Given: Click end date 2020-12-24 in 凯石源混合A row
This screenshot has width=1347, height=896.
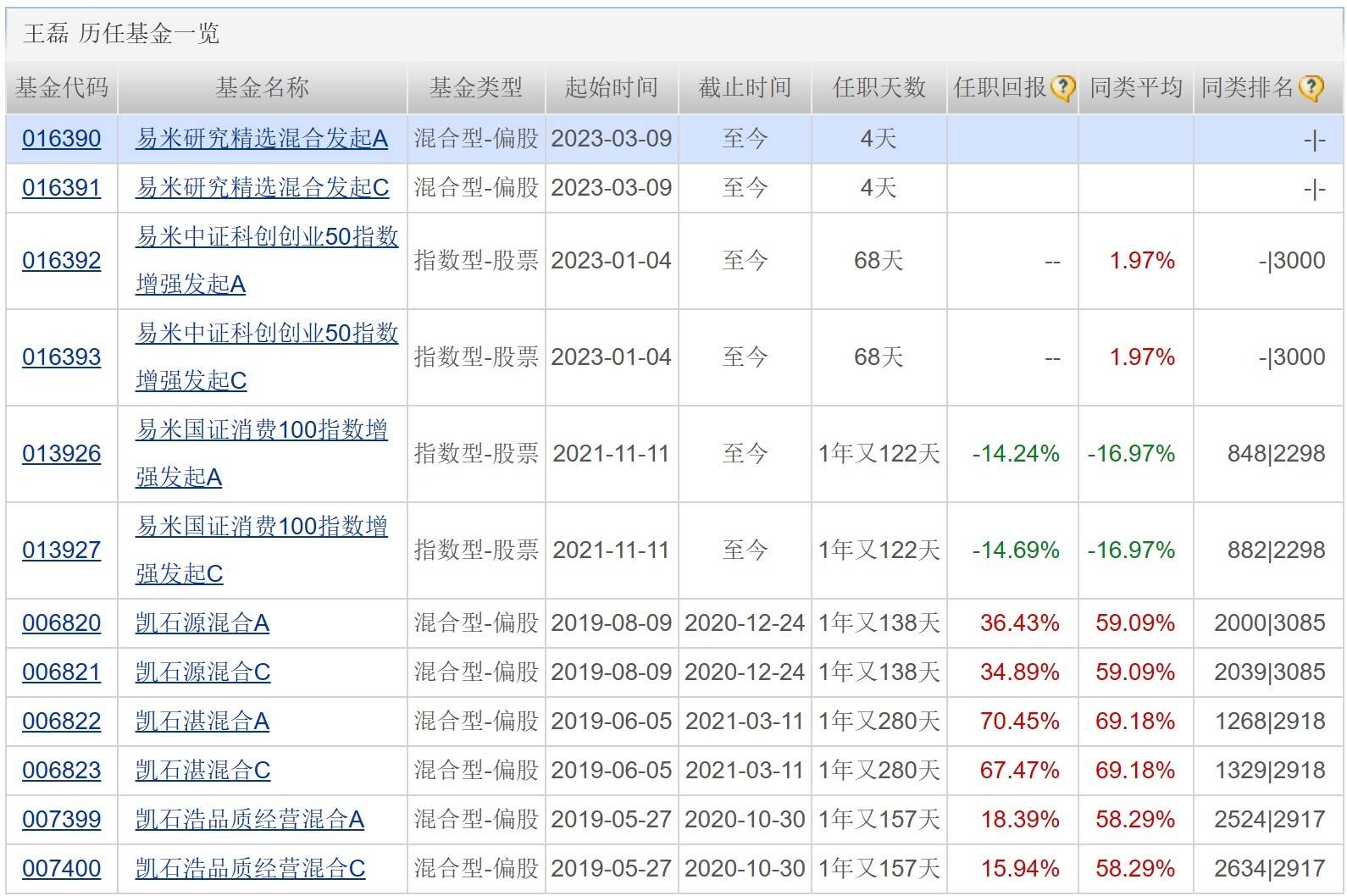Looking at the screenshot, I should click(745, 623).
